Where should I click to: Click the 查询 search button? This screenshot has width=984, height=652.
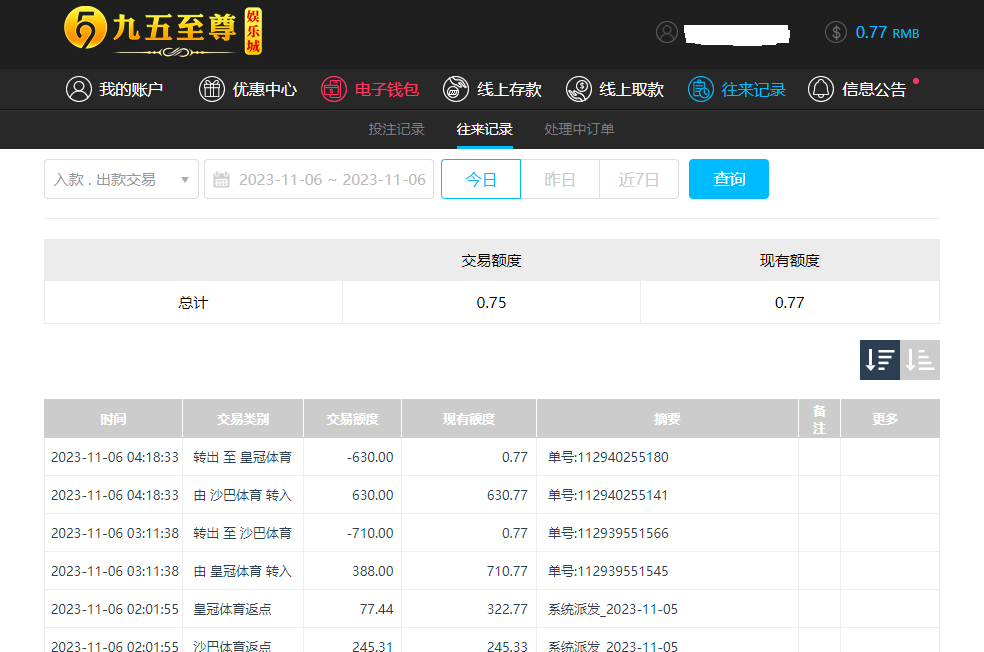(x=729, y=179)
